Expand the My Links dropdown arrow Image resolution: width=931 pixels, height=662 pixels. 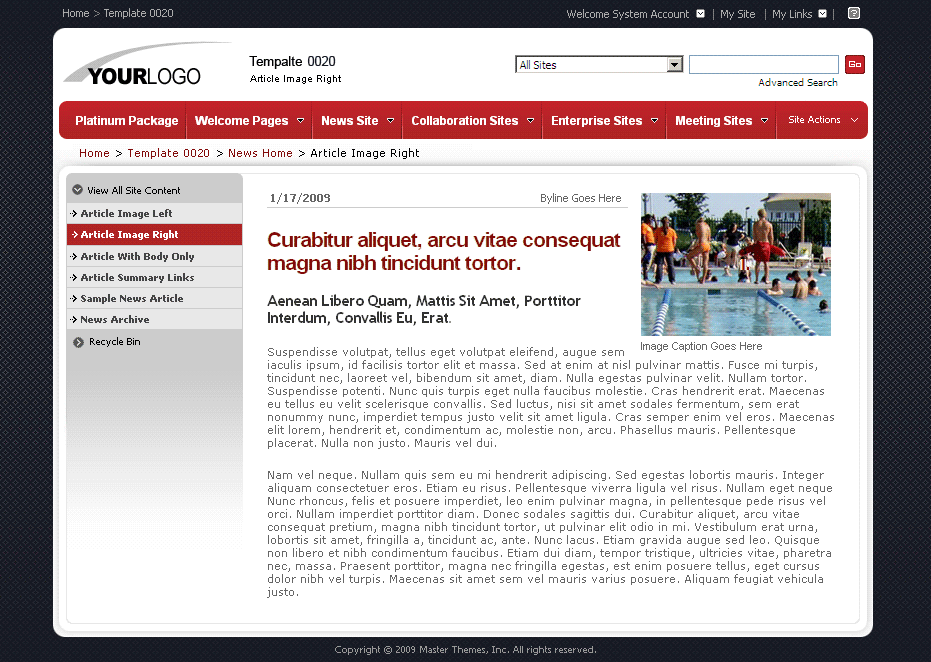coord(822,14)
